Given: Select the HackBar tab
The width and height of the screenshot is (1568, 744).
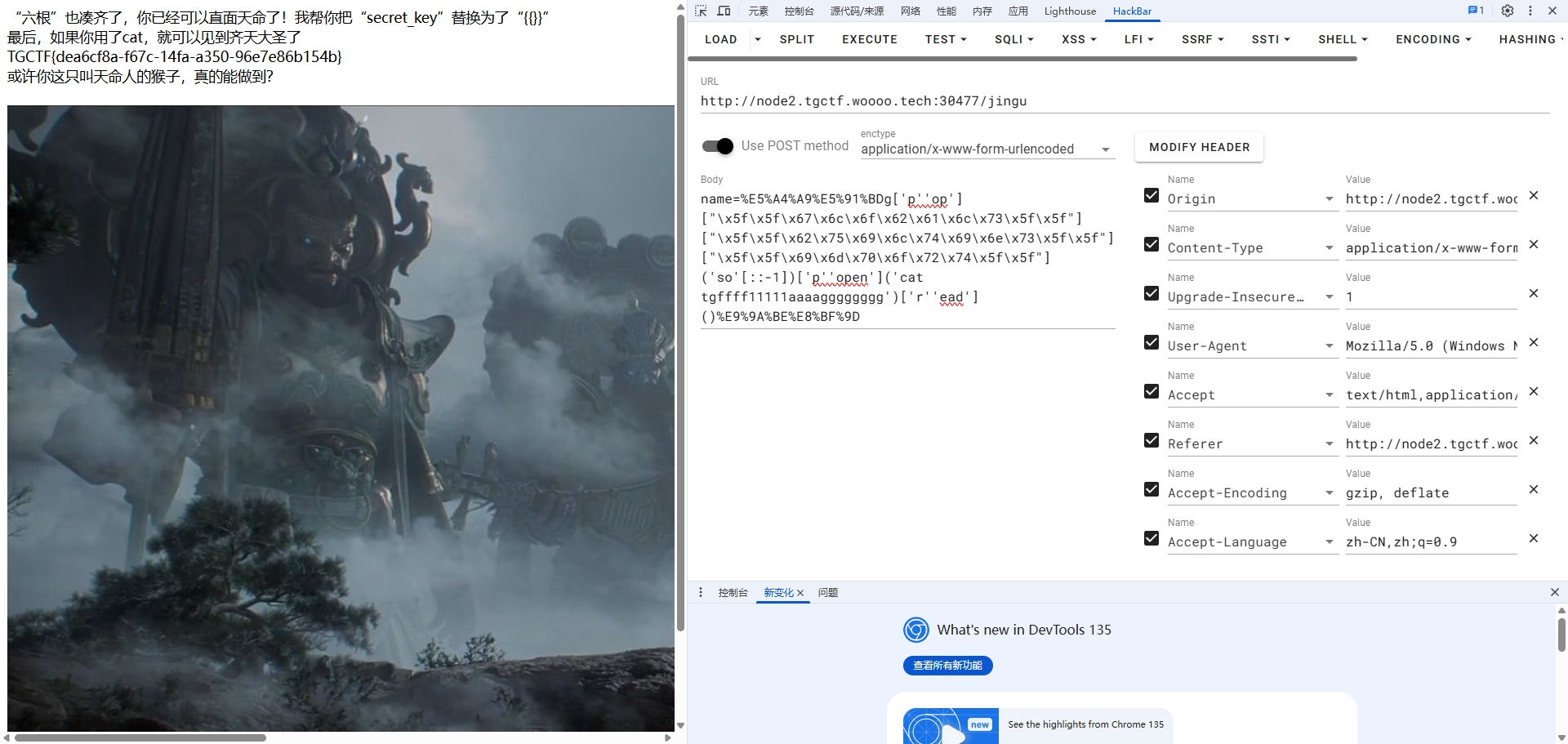Looking at the screenshot, I should click(x=1132, y=11).
